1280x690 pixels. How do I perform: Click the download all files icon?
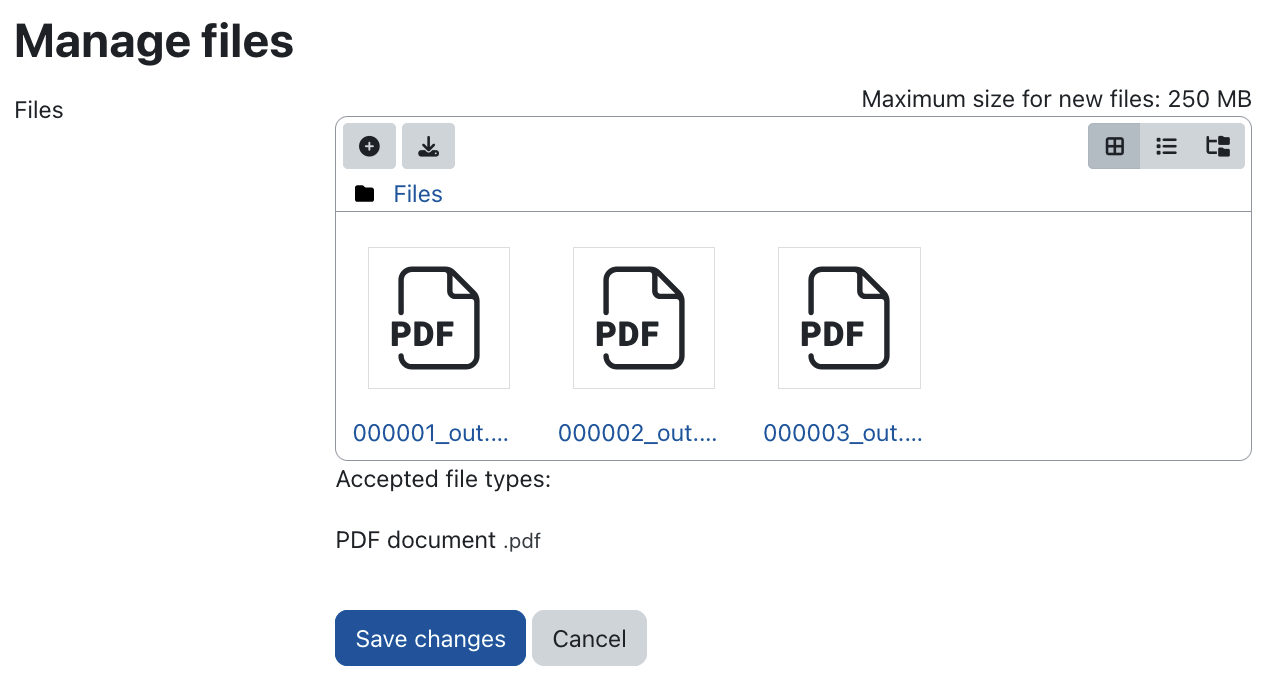(428, 146)
